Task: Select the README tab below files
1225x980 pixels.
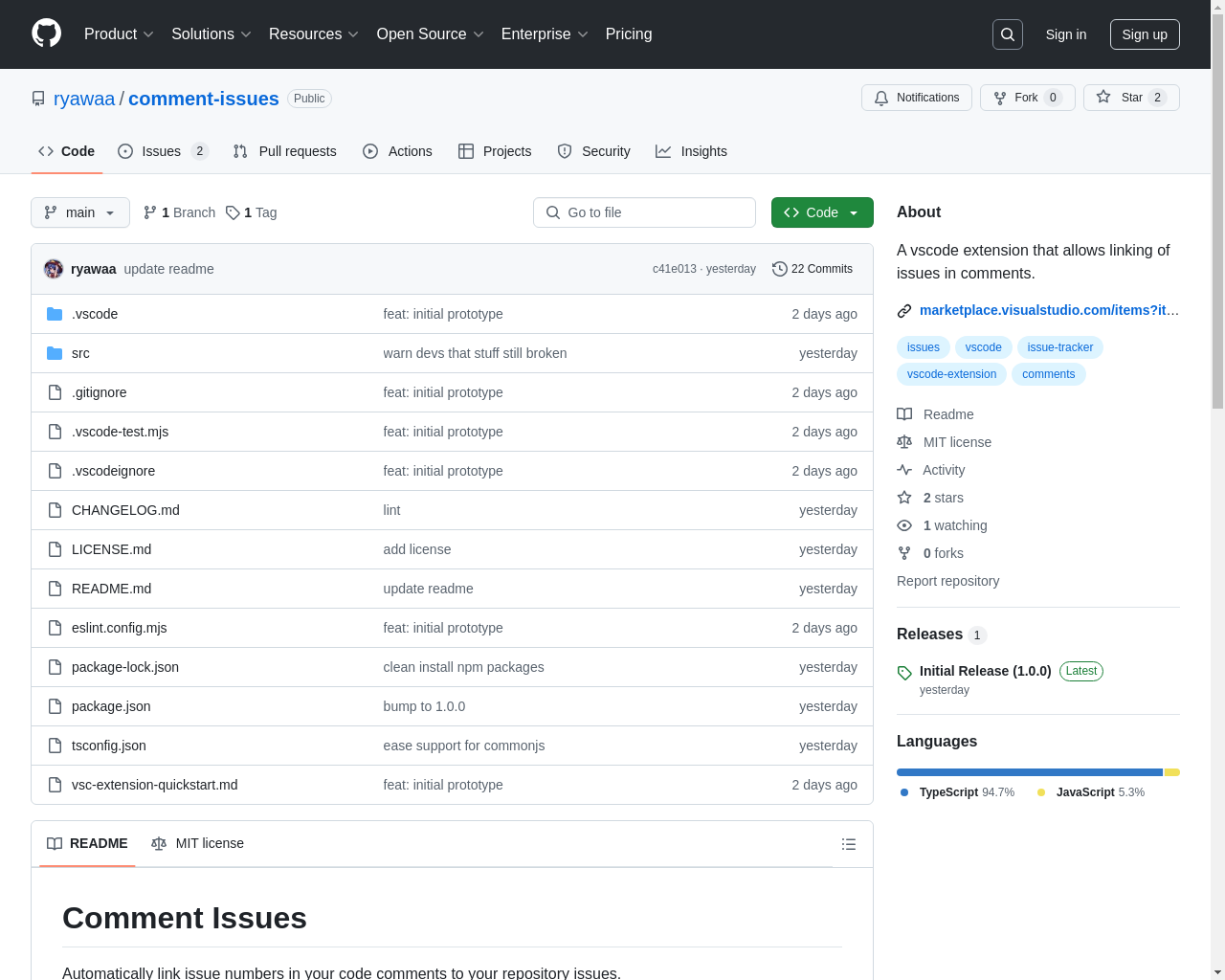Action: pos(87,843)
